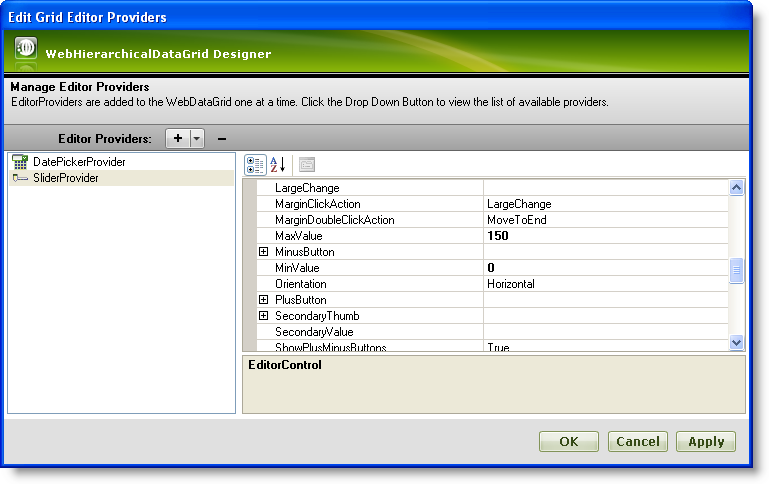This screenshot has width=769, height=484.
Task: Click the MinValue field showing 0
Action: 606,268
